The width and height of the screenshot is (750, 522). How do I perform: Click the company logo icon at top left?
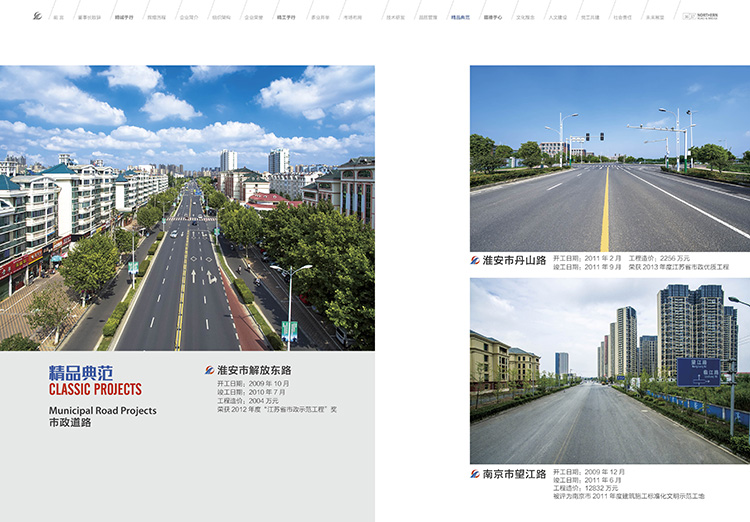37,17
